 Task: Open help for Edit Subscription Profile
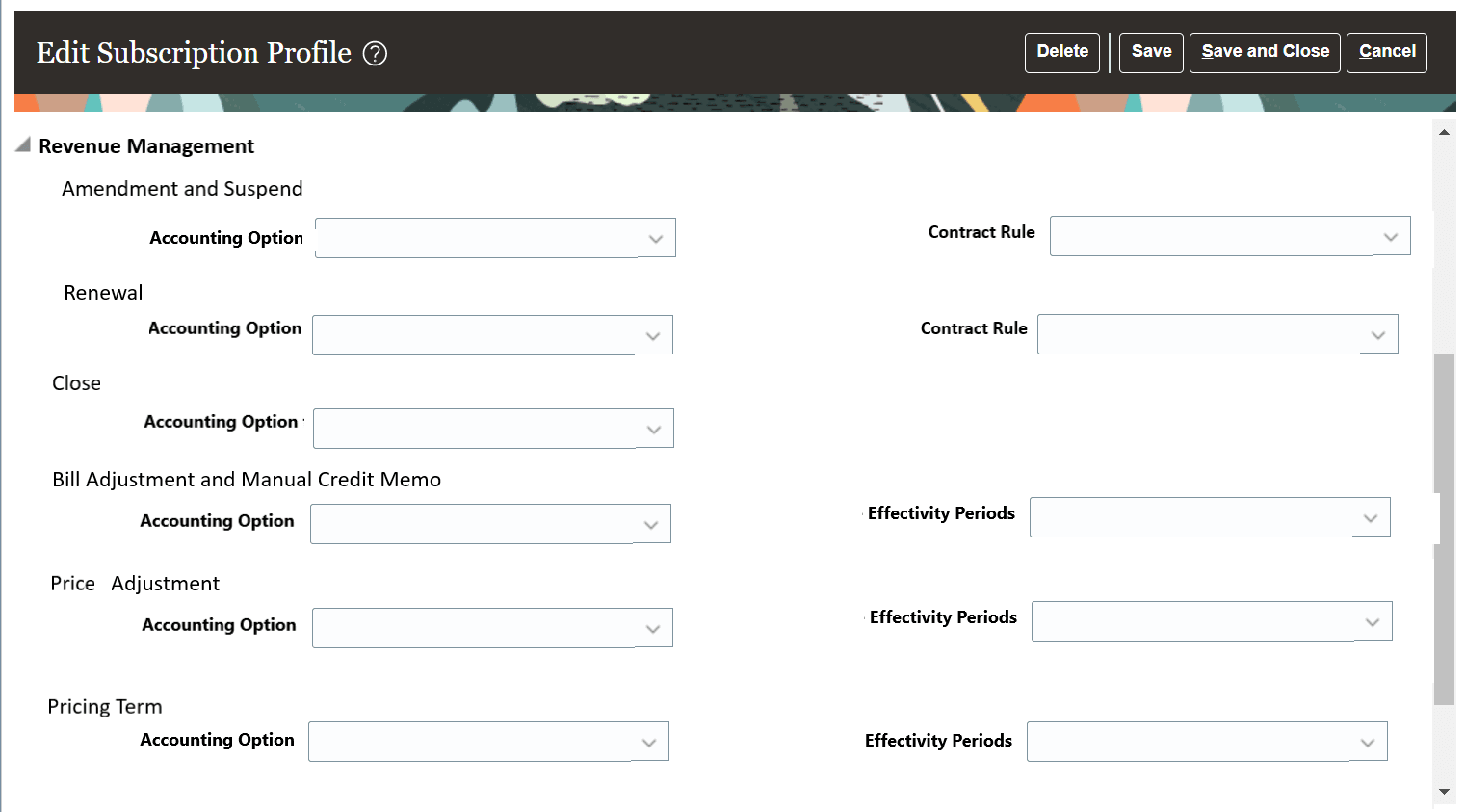point(375,54)
